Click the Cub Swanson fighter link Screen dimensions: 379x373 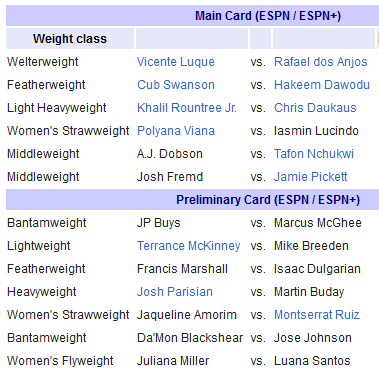point(176,85)
